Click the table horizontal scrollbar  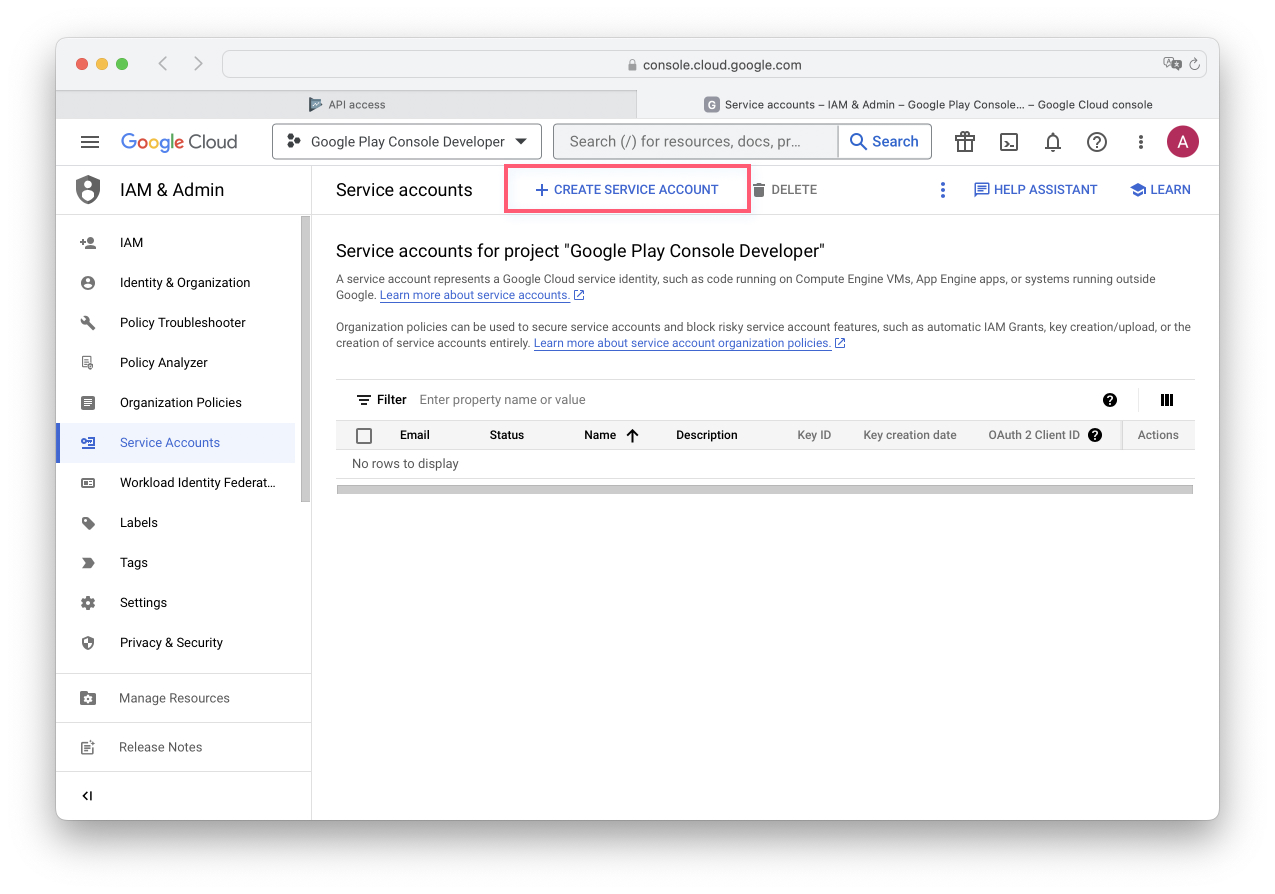click(x=765, y=490)
